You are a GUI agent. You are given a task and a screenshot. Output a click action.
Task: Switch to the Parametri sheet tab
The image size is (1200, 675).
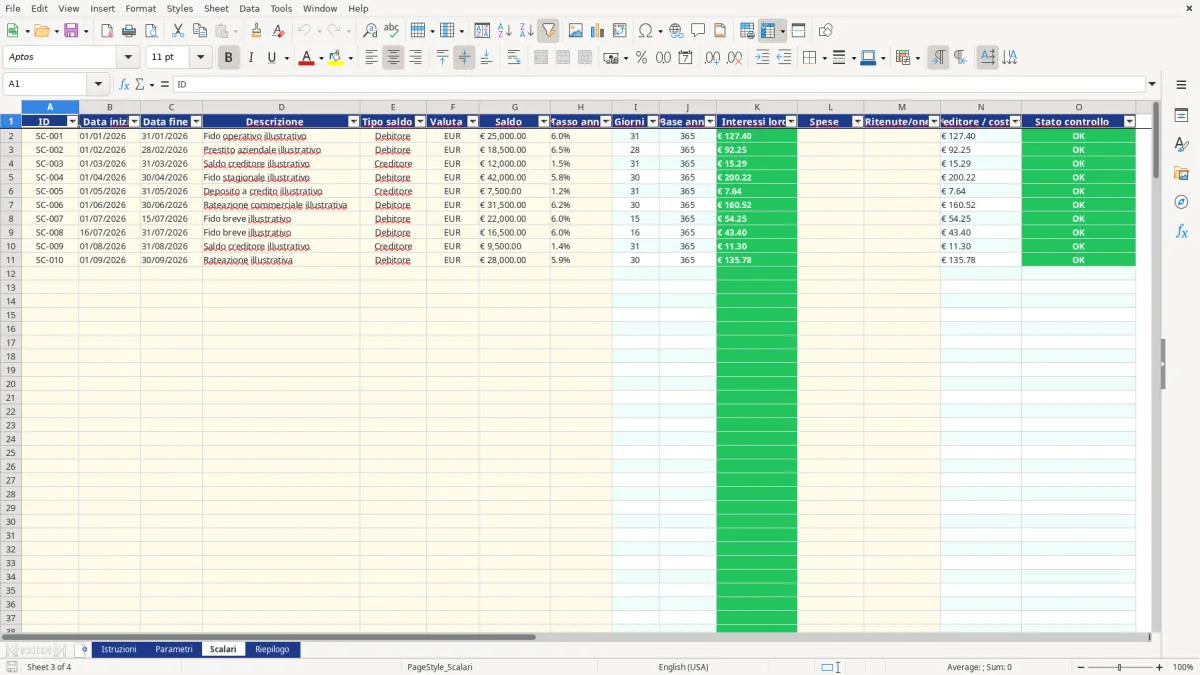173,649
